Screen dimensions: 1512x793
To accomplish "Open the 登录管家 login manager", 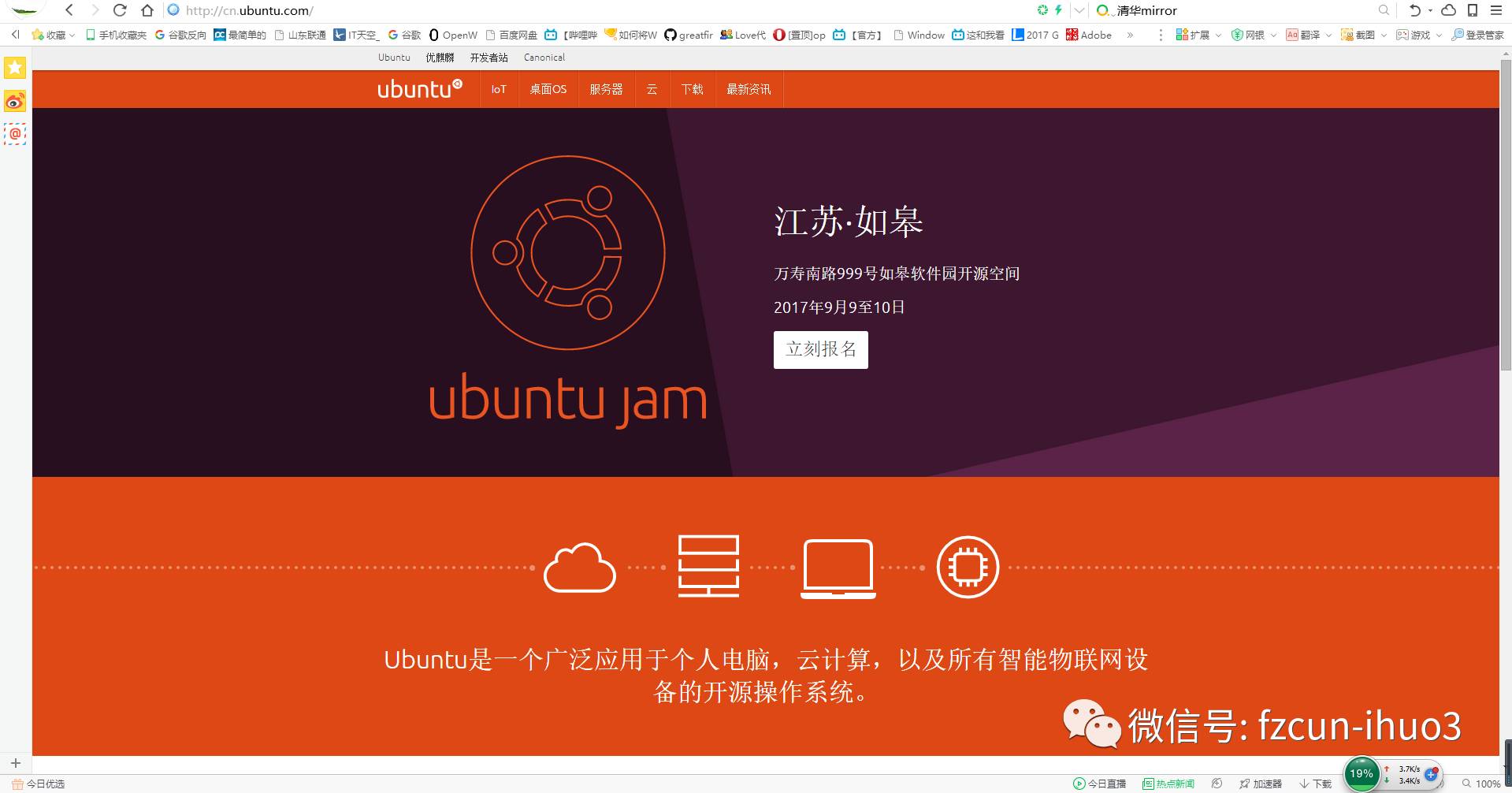I will pyautogui.click(x=1477, y=35).
